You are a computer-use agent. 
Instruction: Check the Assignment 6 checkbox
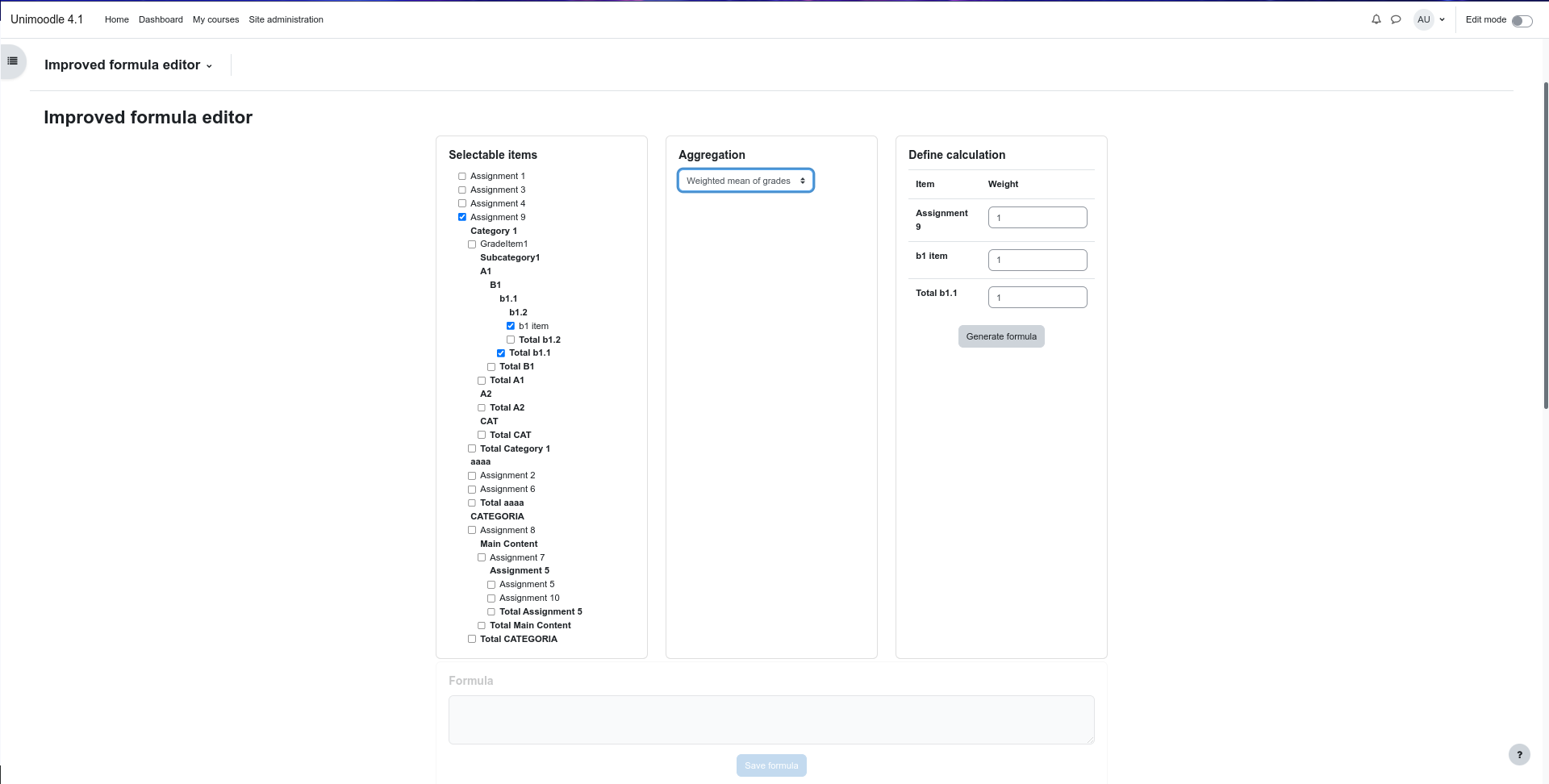pos(472,490)
